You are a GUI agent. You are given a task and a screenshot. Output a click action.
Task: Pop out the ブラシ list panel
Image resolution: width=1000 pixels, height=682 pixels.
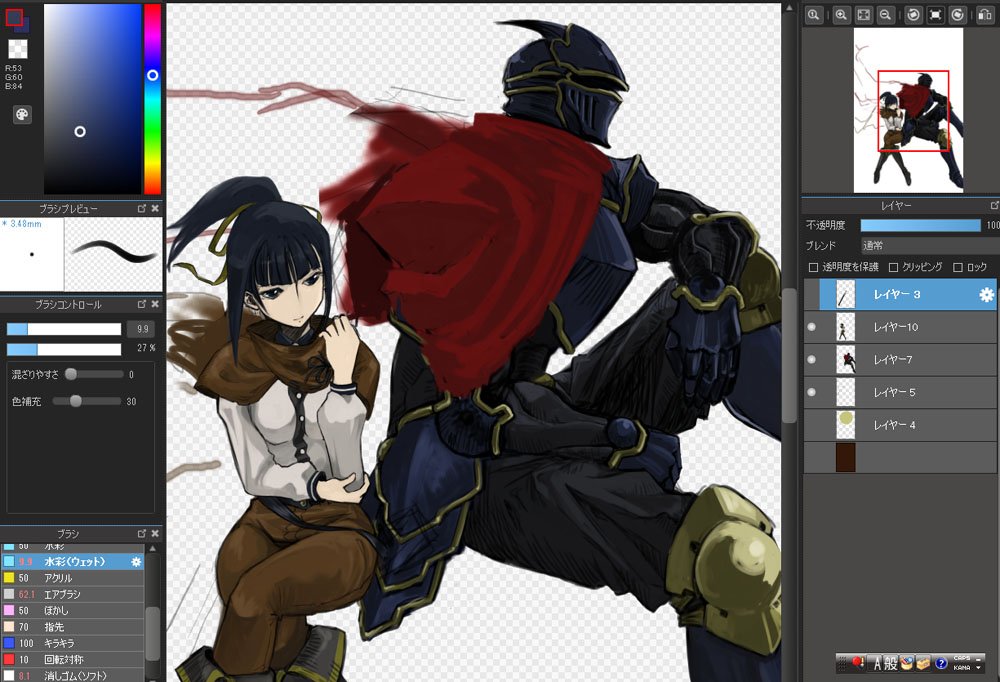click(x=142, y=533)
